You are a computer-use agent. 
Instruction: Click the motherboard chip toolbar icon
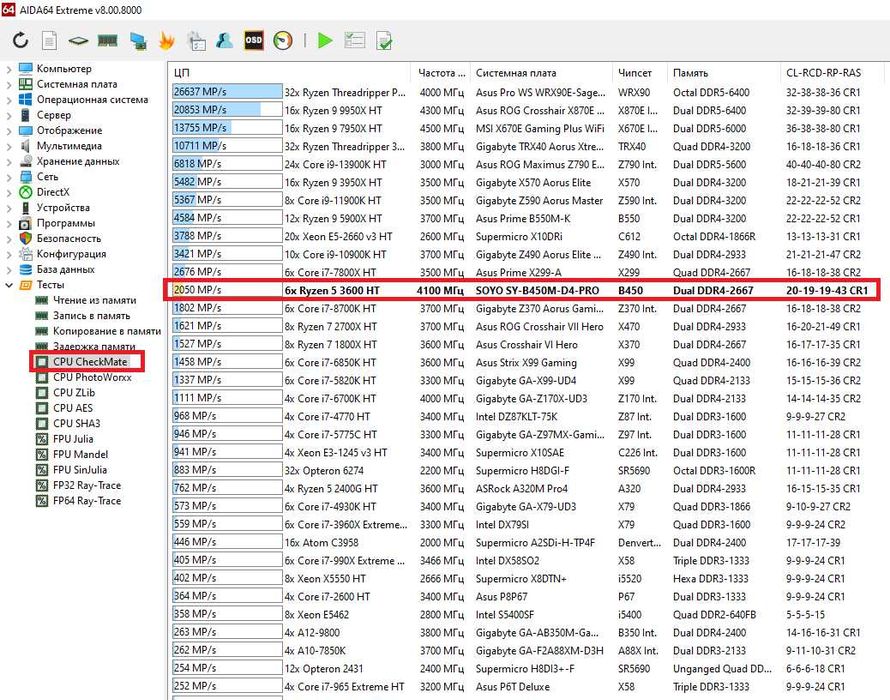78,40
